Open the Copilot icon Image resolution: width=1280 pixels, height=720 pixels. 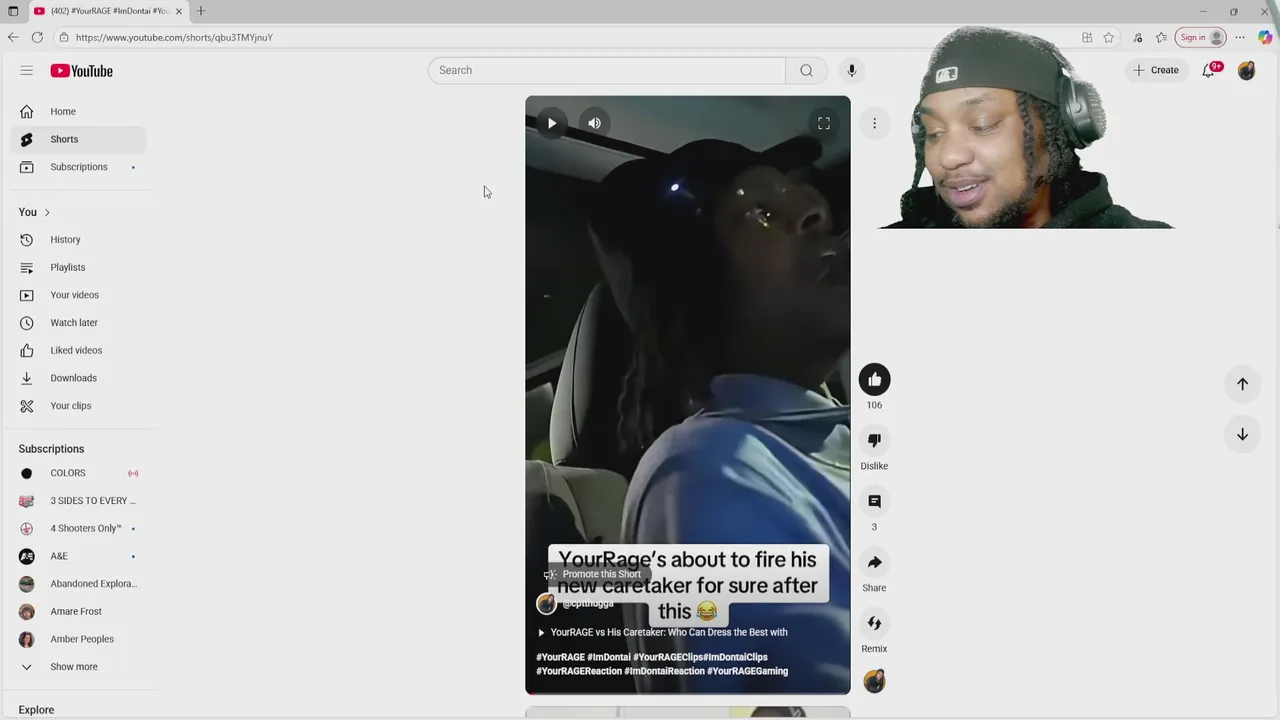coord(1265,37)
